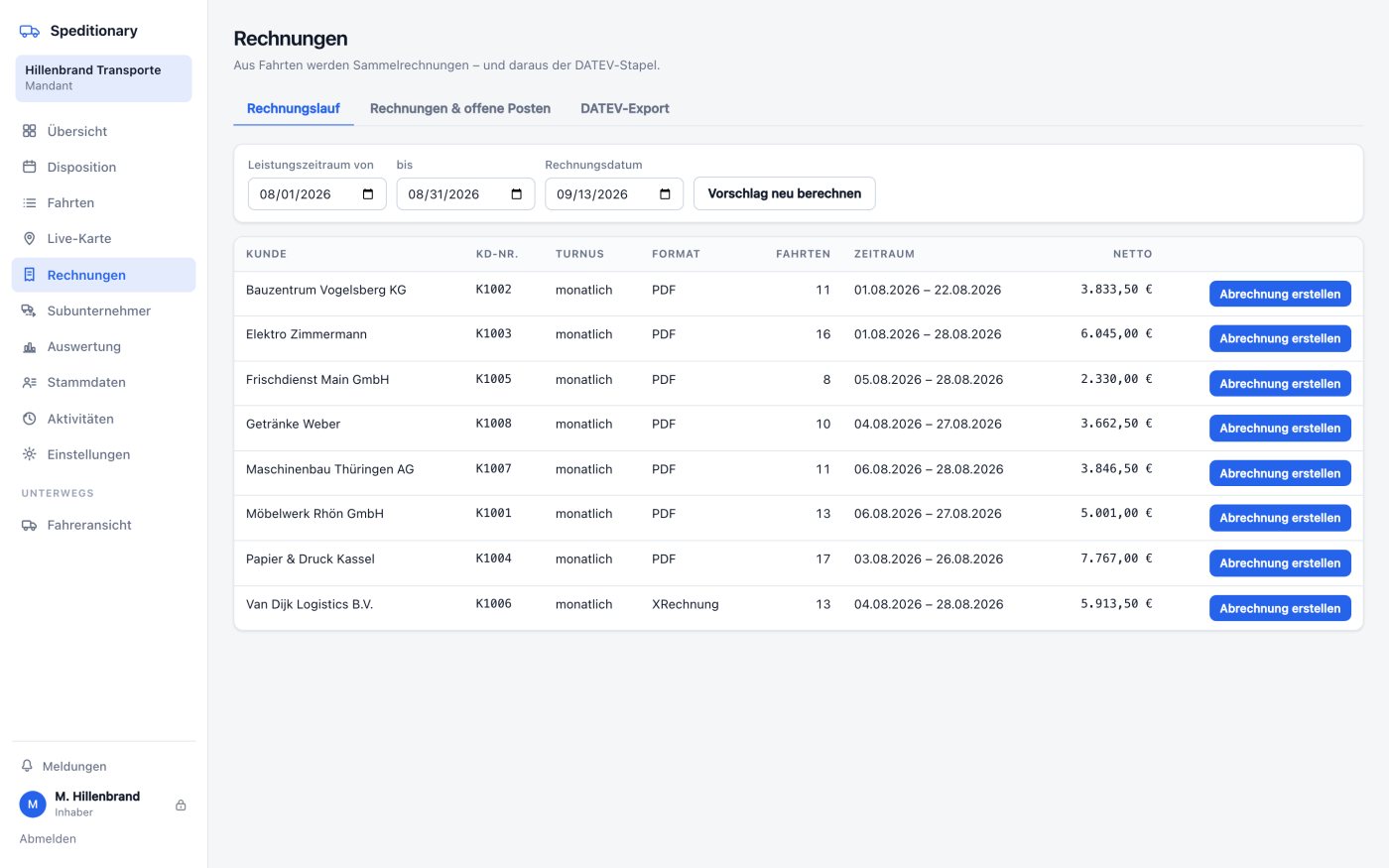Click the Speditionary truck logo icon
Screen dimensions: 1389x868
(30, 31)
